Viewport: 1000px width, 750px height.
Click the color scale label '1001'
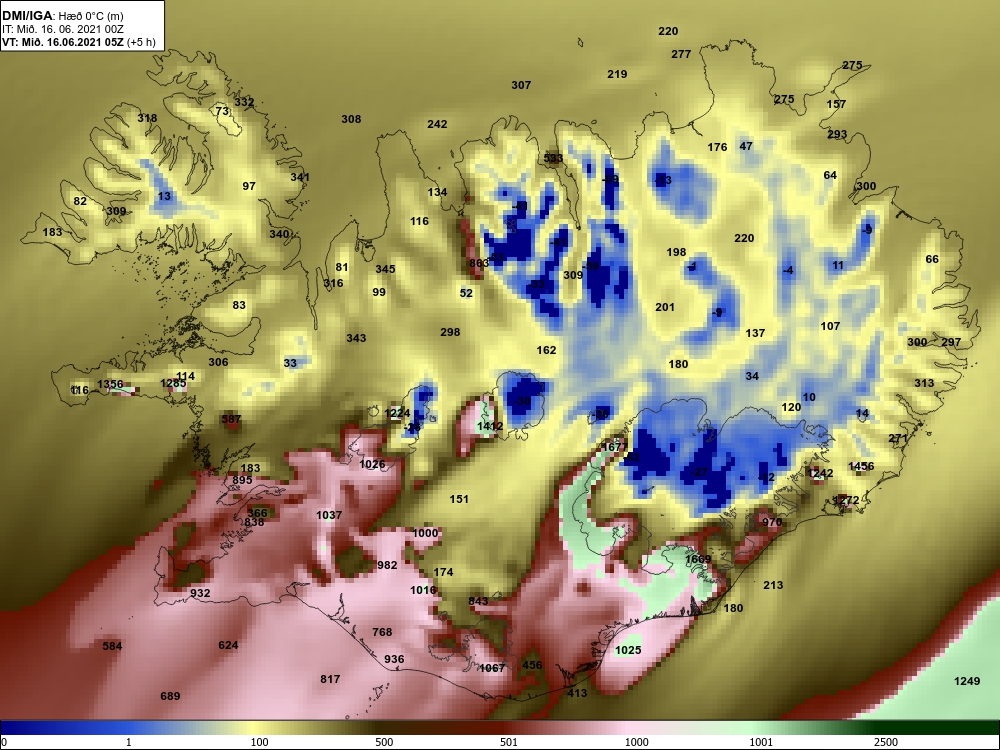click(761, 742)
